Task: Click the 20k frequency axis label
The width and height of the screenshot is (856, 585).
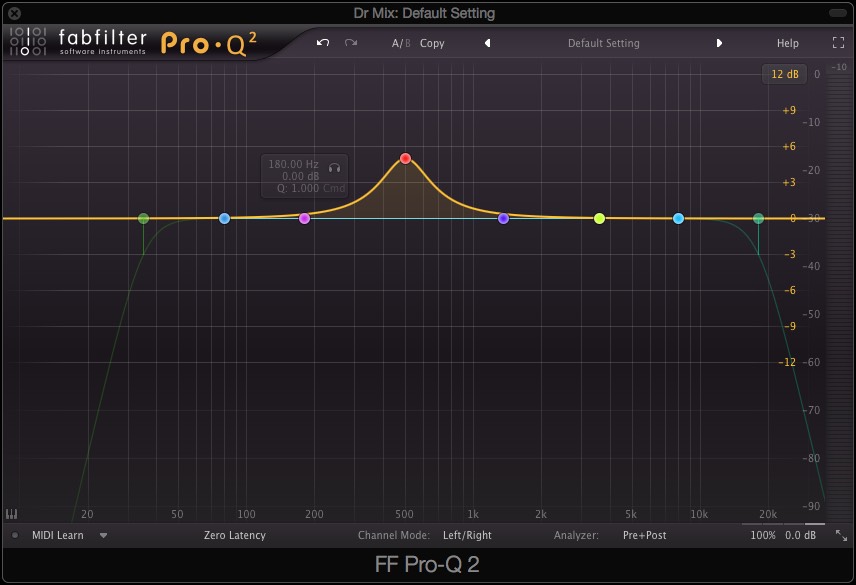Action: click(x=768, y=514)
